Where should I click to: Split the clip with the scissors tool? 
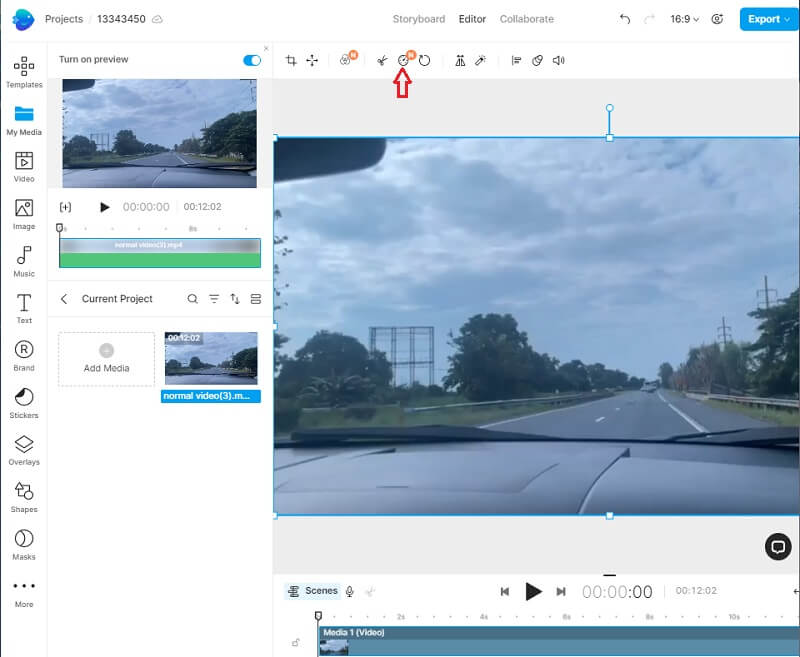(x=382, y=60)
